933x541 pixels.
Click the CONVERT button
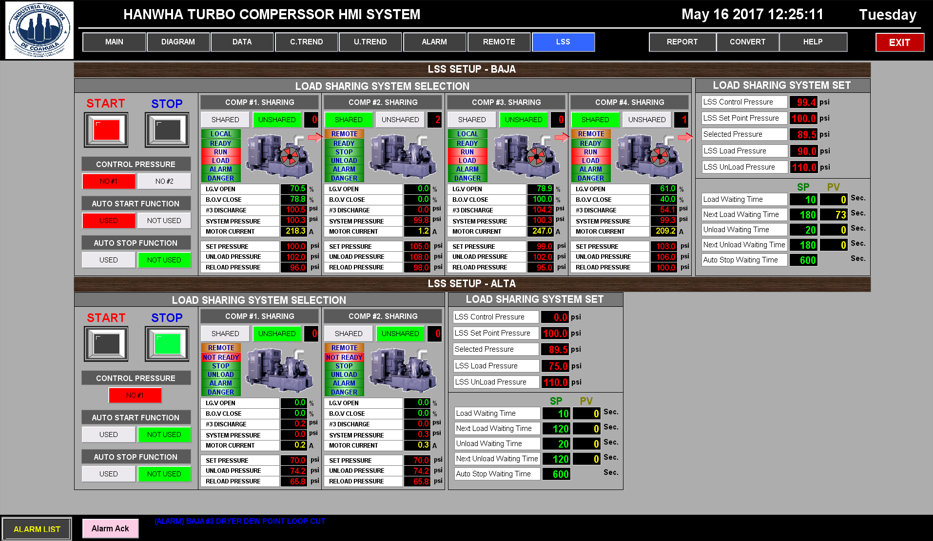[x=747, y=42]
